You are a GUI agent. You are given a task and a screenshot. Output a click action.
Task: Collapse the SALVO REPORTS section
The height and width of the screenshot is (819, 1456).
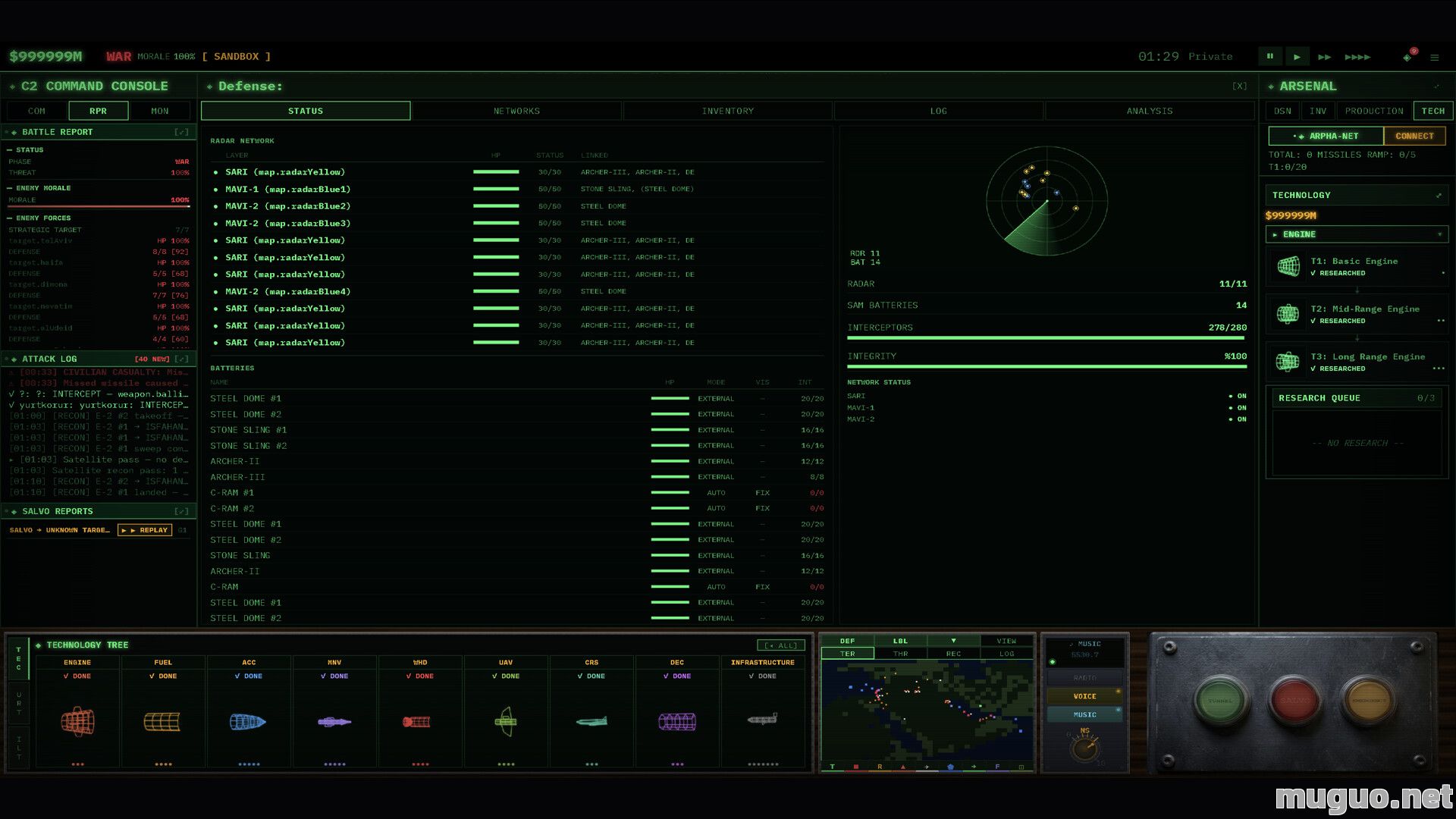click(181, 511)
